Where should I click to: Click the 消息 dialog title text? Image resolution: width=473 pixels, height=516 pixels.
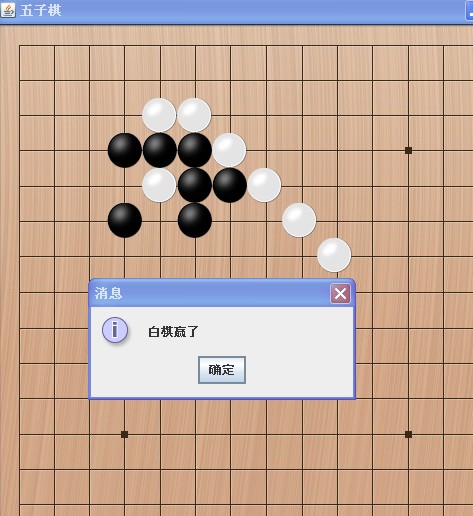[x=108, y=293]
